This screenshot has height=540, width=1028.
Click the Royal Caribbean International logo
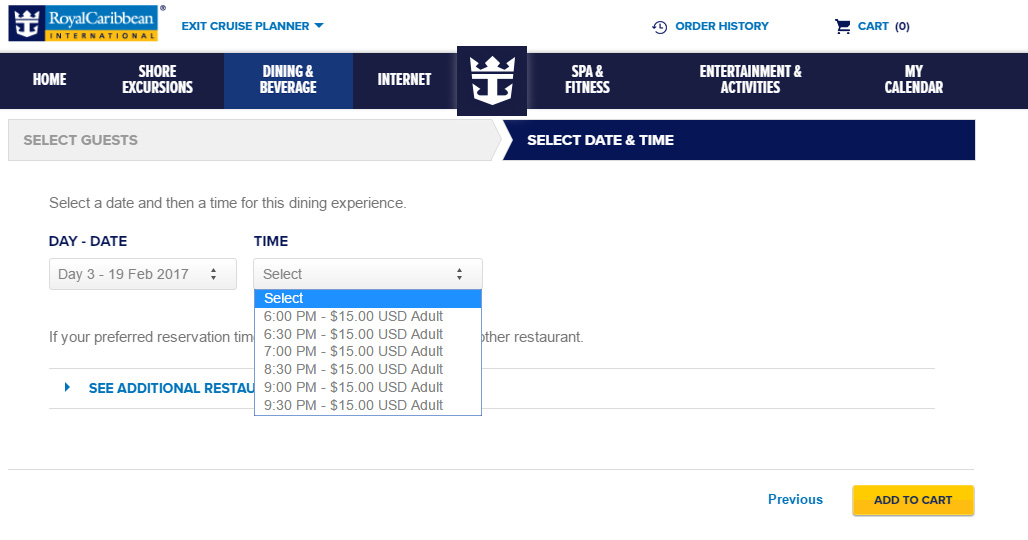[83, 24]
